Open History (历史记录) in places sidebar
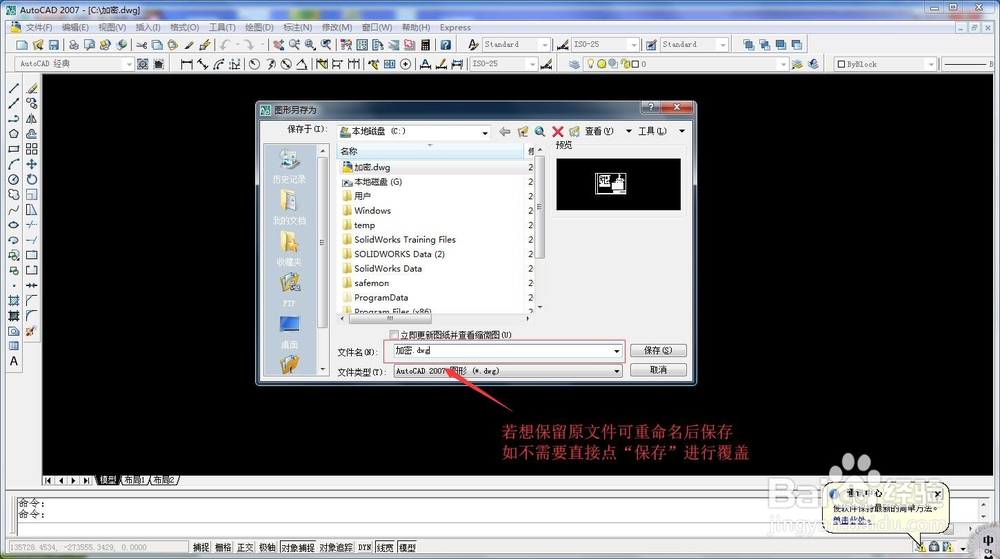The image size is (1000, 559). coord(289,167)
